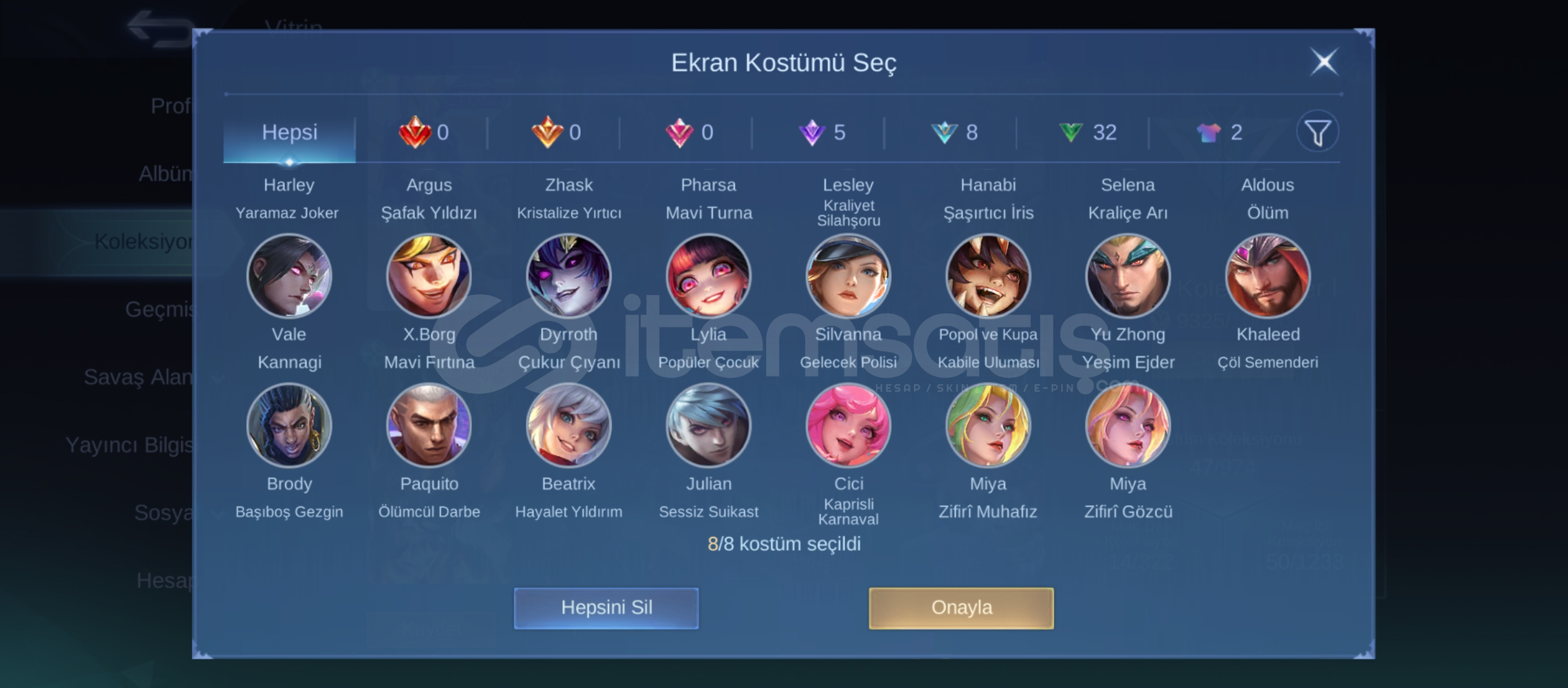Choose the Julian Sessiz Suikast portrait

[x=708, y=425]
